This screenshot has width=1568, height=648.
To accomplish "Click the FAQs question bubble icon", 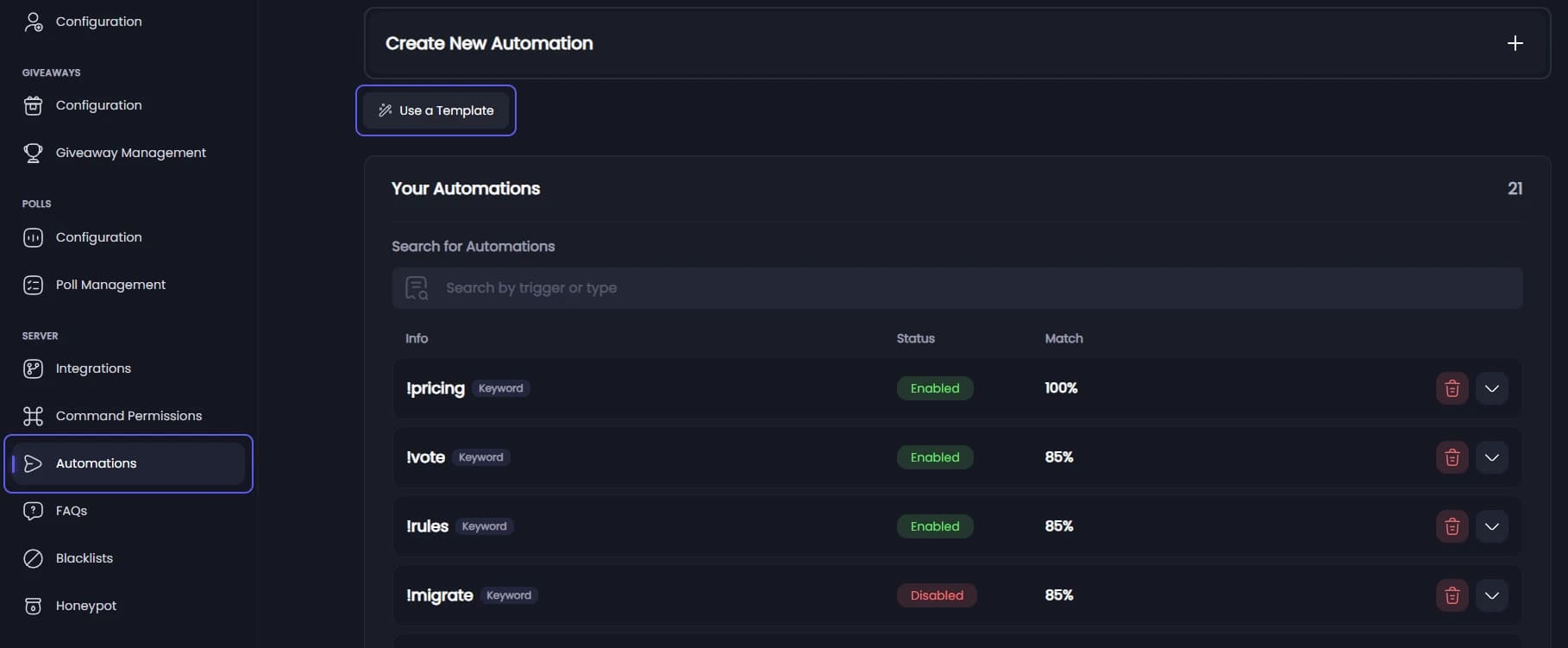I will point(33,511).
